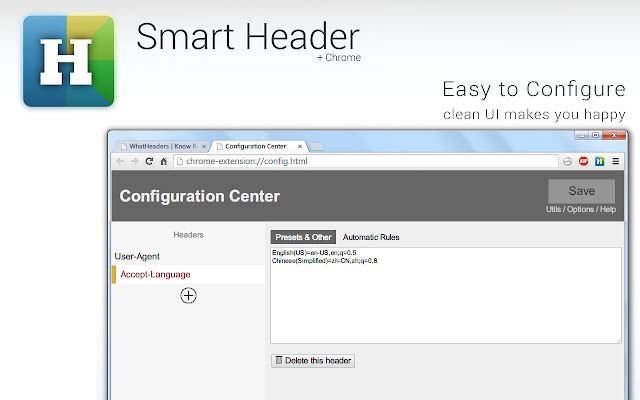Screen dimensions: 640x400
Task: Select Accept-Language in the headers list
Action: [155, 274]
